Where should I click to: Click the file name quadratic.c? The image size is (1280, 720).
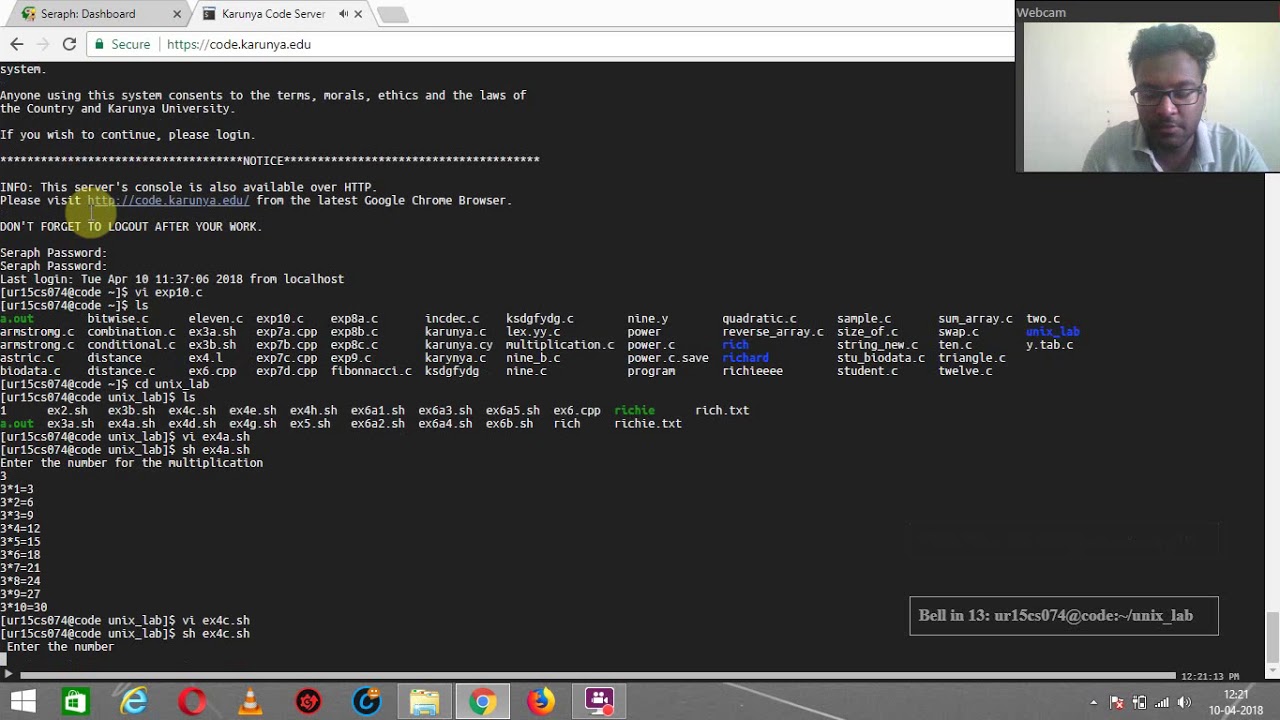[760, 319]
